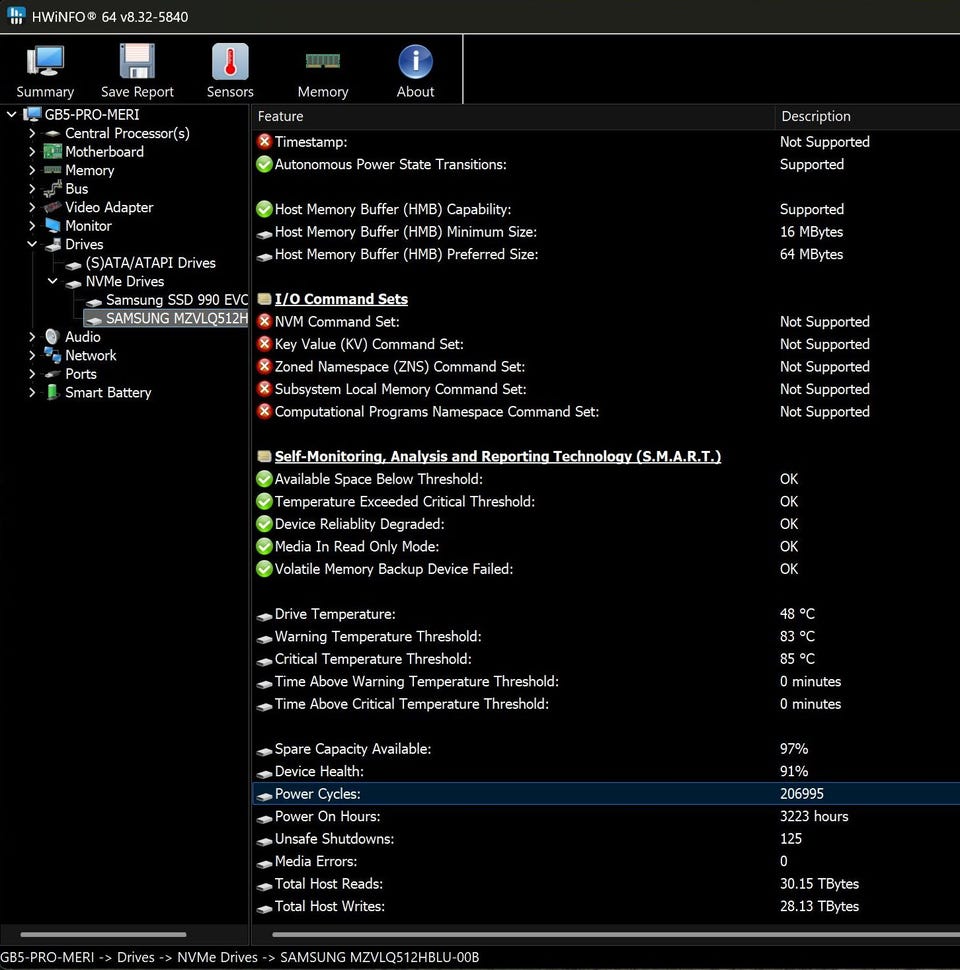Click the Audio speaker icon in tree
Viewport: 960px width, 970px height.
[53, 337]
